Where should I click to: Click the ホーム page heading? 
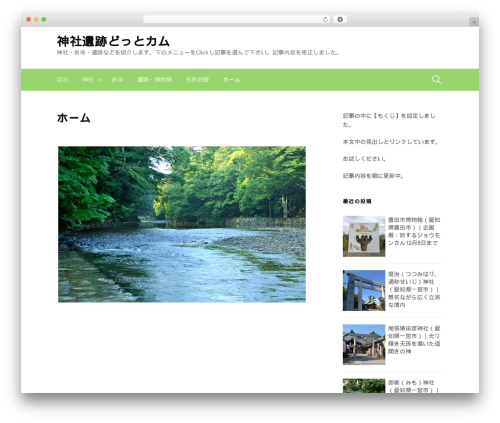74,118
